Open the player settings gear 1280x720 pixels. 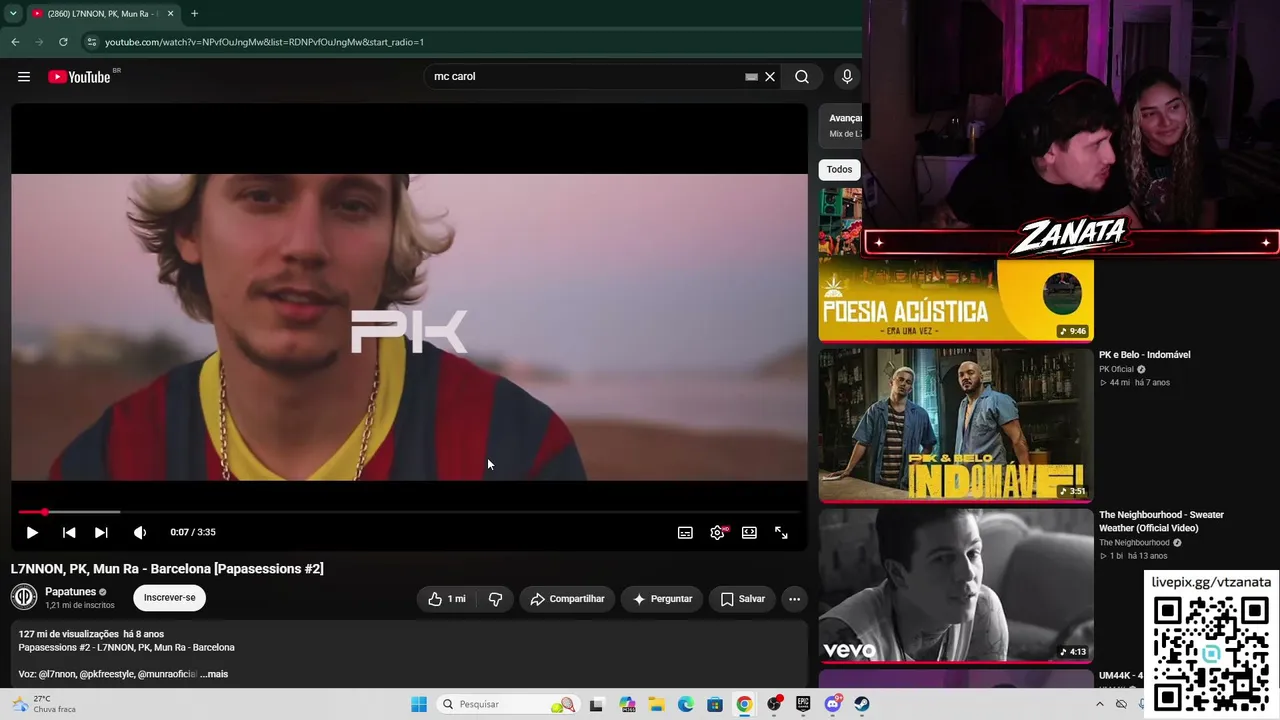(717, 533)
